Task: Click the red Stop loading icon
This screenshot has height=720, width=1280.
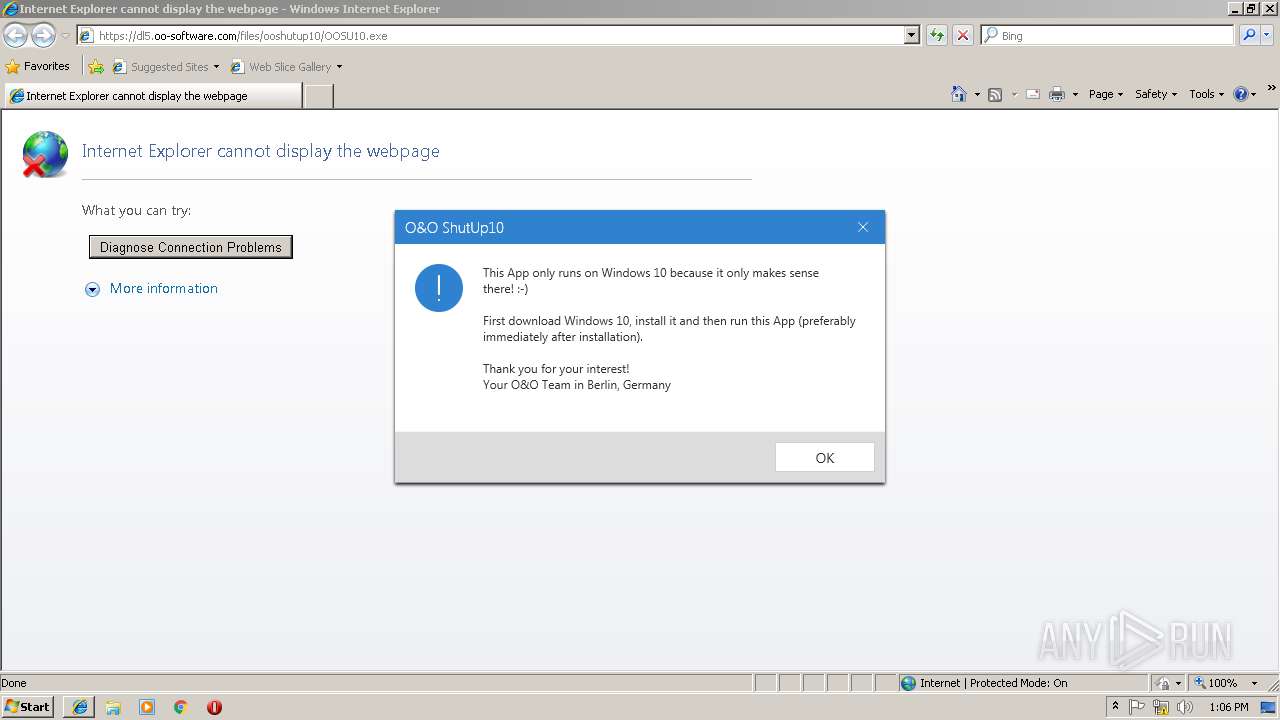Action: [x=963, y=36]
